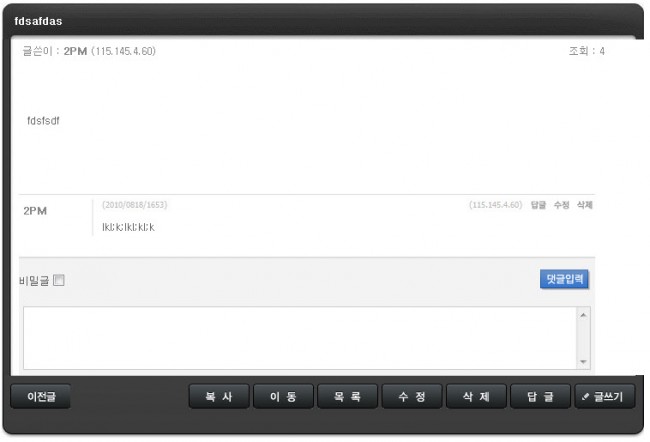
Task: Click the bottom bar 삭제 button
Action: [x=476, y=396]
